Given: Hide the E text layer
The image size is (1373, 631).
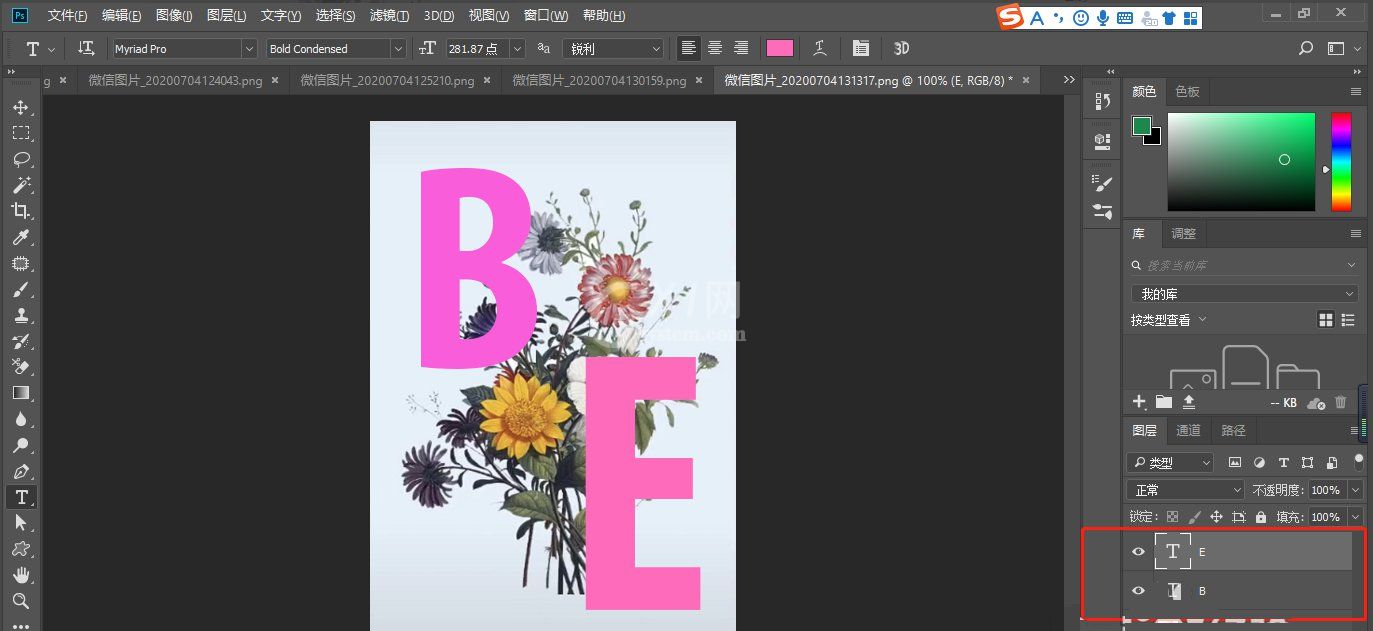Looking at the screenshot, I should point(1138,552).
